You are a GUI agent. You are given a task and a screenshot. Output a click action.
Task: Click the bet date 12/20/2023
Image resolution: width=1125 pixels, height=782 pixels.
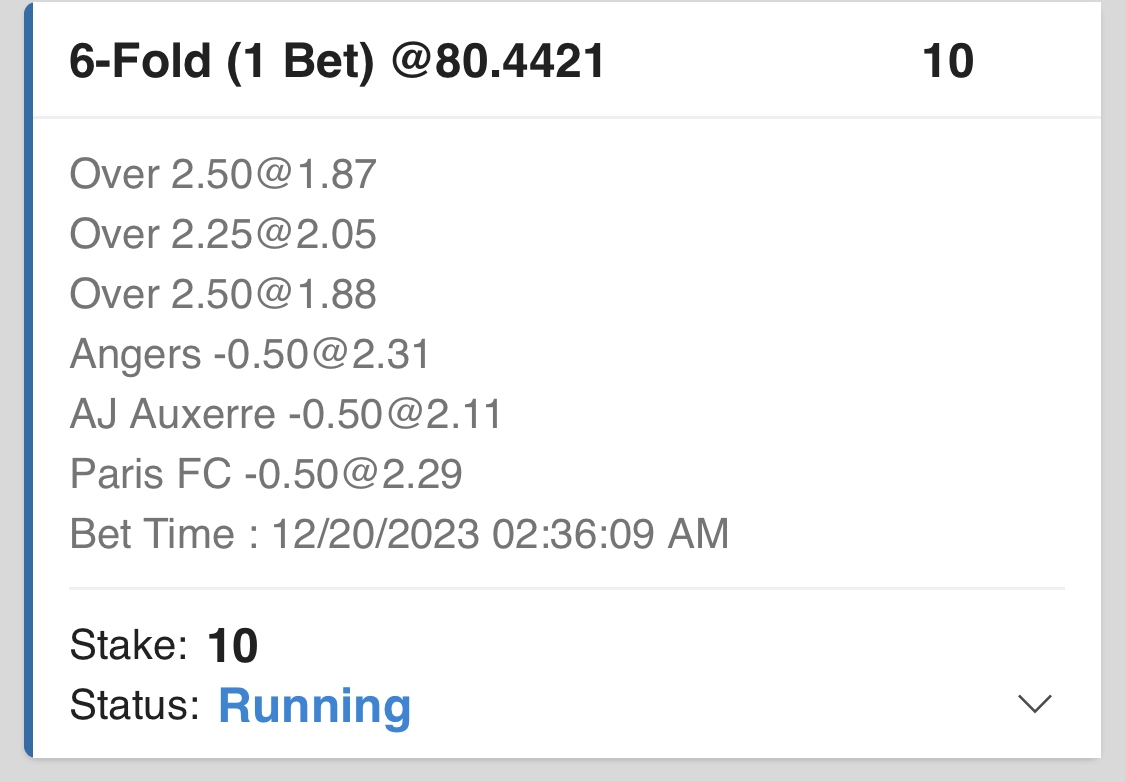point(375,534)
